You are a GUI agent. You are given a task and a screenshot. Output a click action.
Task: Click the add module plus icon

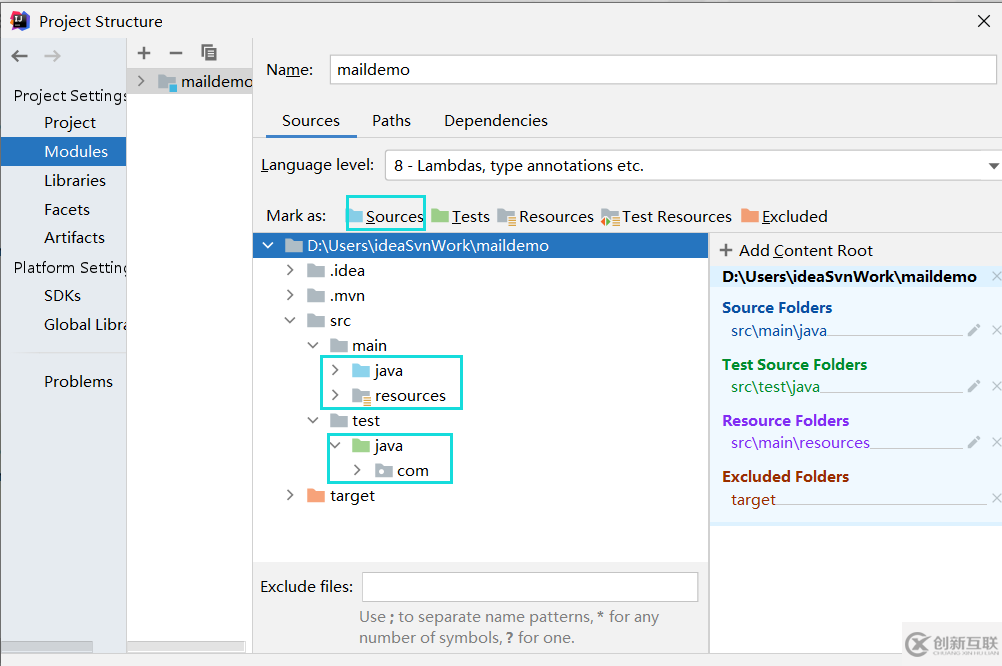click(144, 53)
